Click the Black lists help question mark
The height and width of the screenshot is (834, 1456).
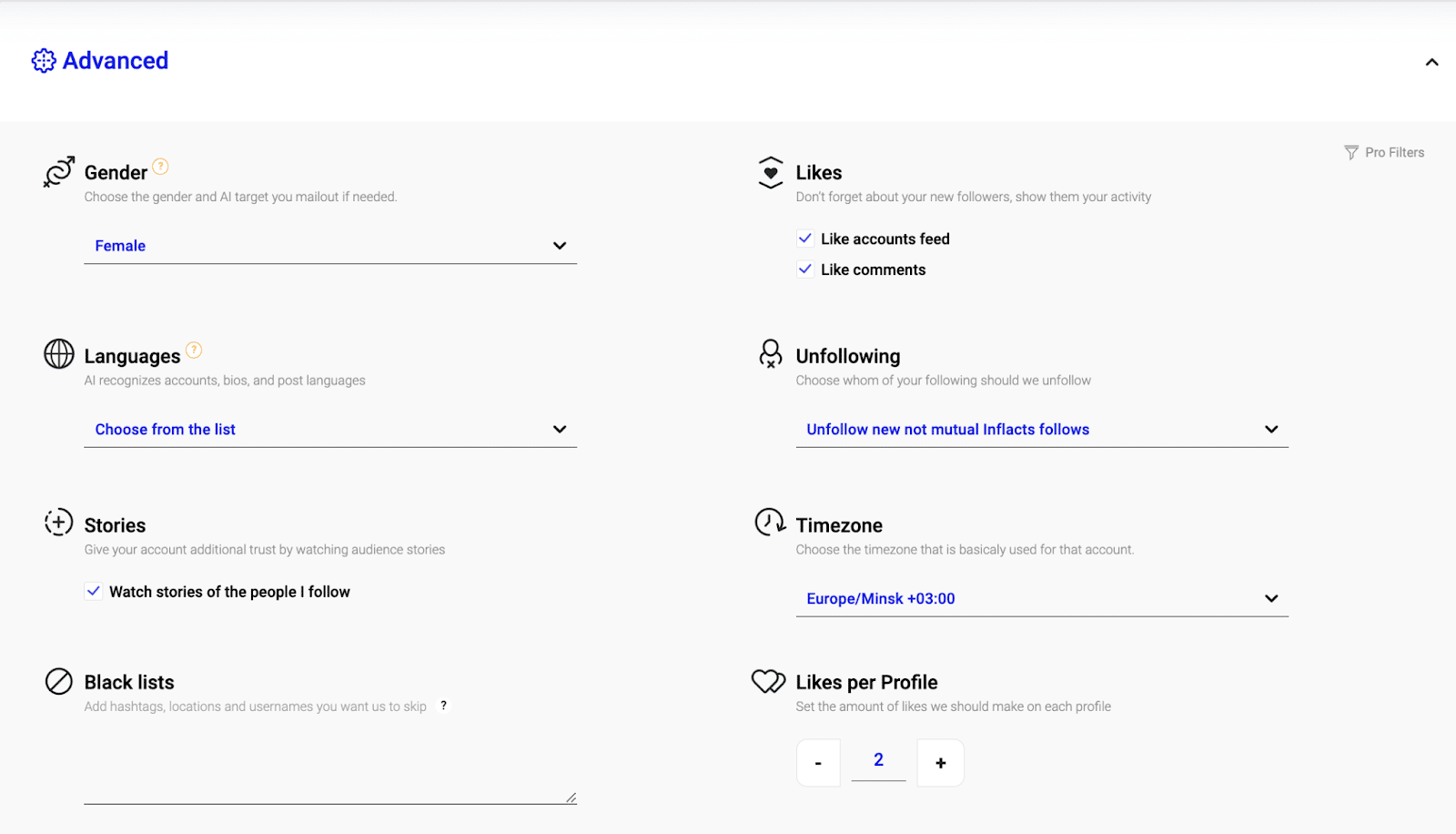[x=443, y=706]
